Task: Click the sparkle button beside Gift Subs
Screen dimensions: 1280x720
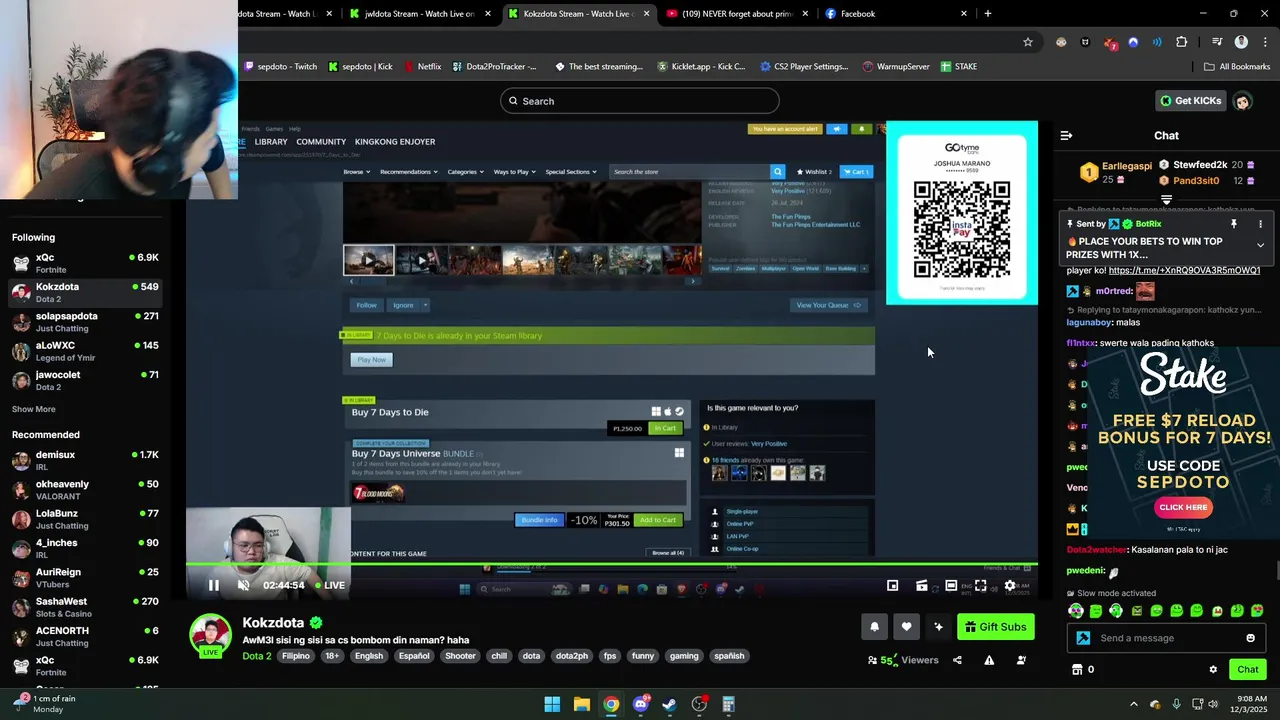Action: (938, 627)
